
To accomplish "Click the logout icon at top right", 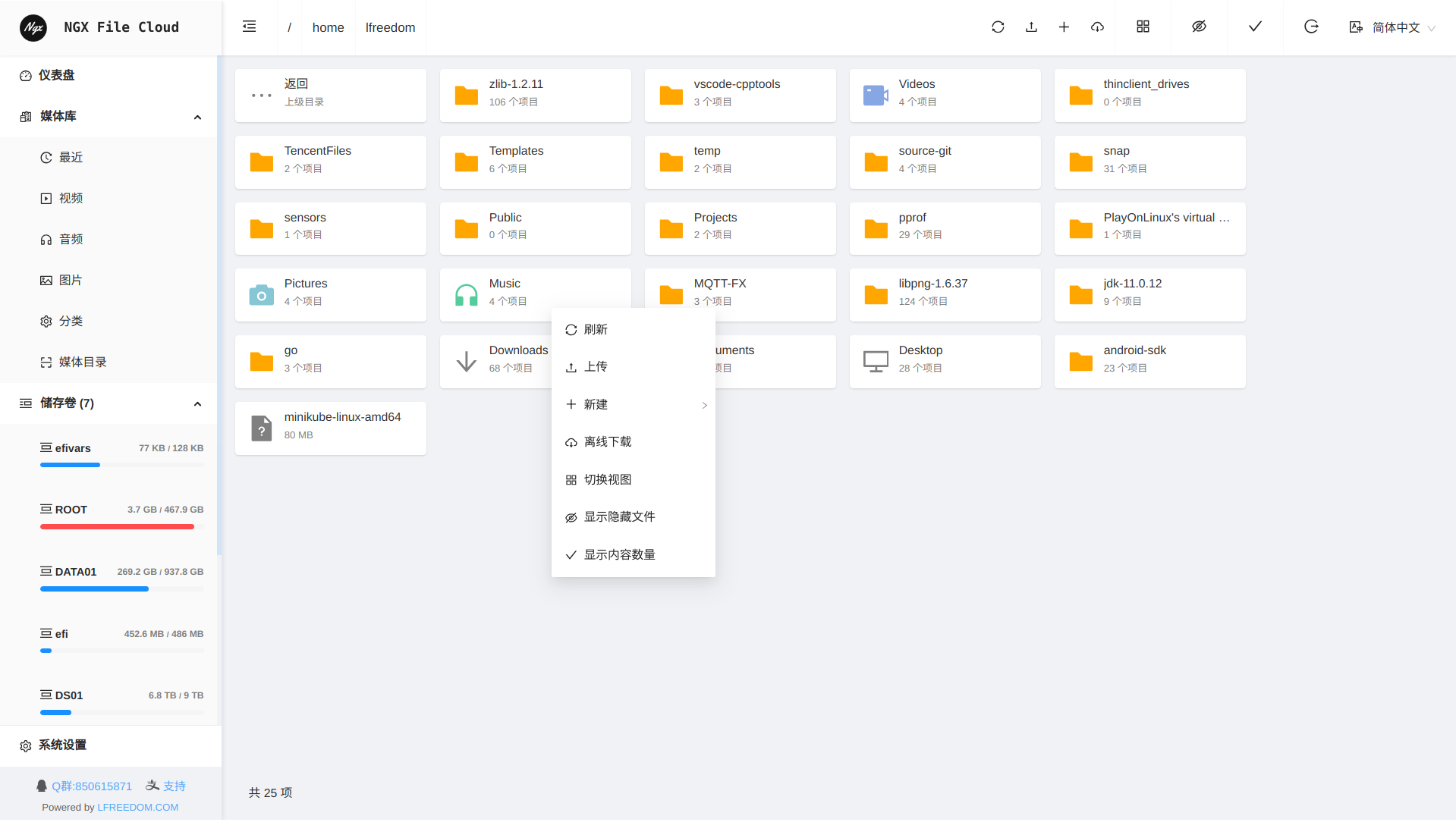I will [1311, 27].
